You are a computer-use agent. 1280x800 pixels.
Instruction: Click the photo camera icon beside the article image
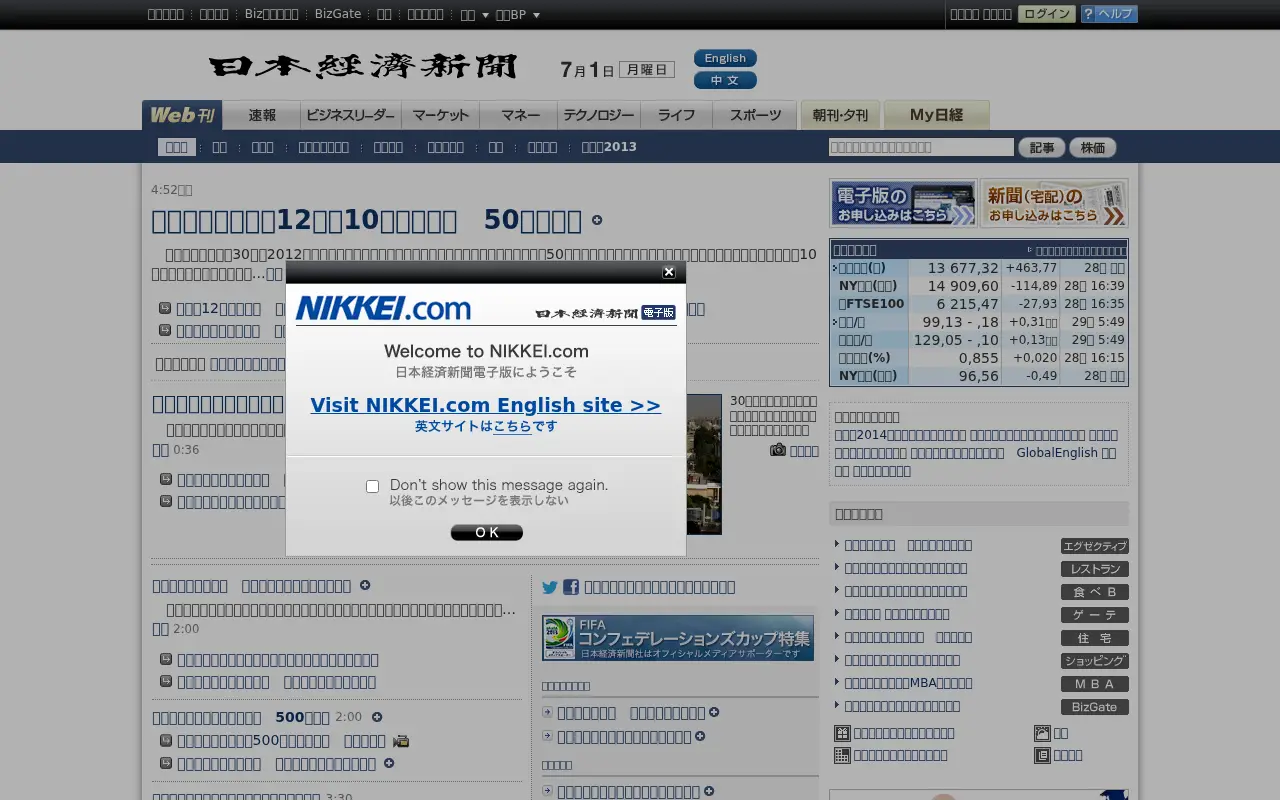[778, 450]
